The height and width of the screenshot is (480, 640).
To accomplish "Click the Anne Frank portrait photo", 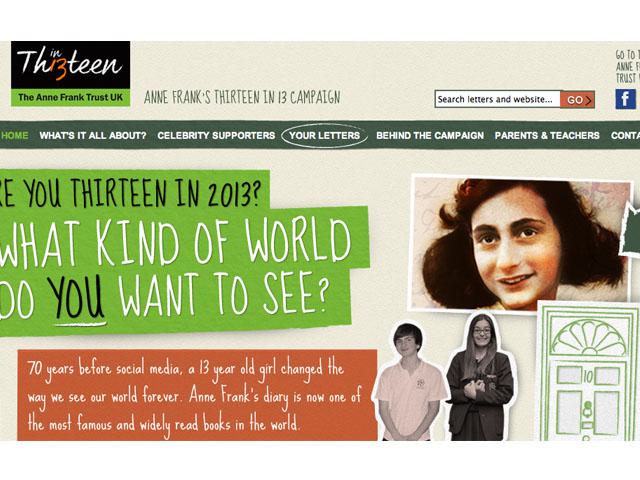I will click(520, 243).
